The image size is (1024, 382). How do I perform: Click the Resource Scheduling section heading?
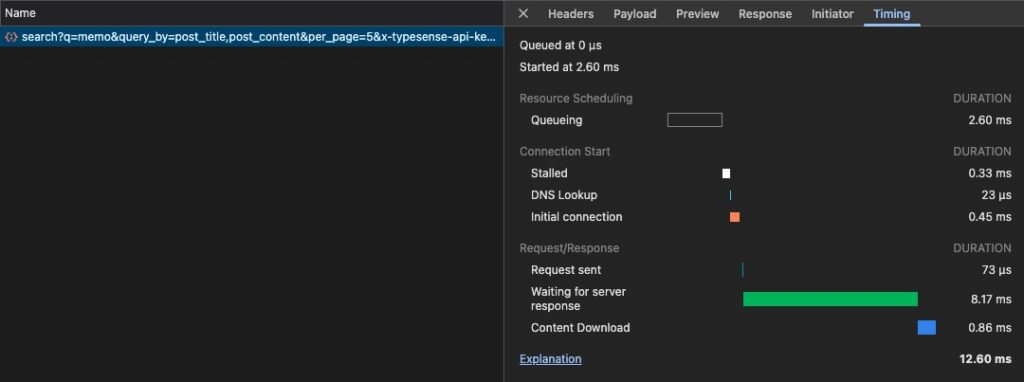(x=576, y=99)
